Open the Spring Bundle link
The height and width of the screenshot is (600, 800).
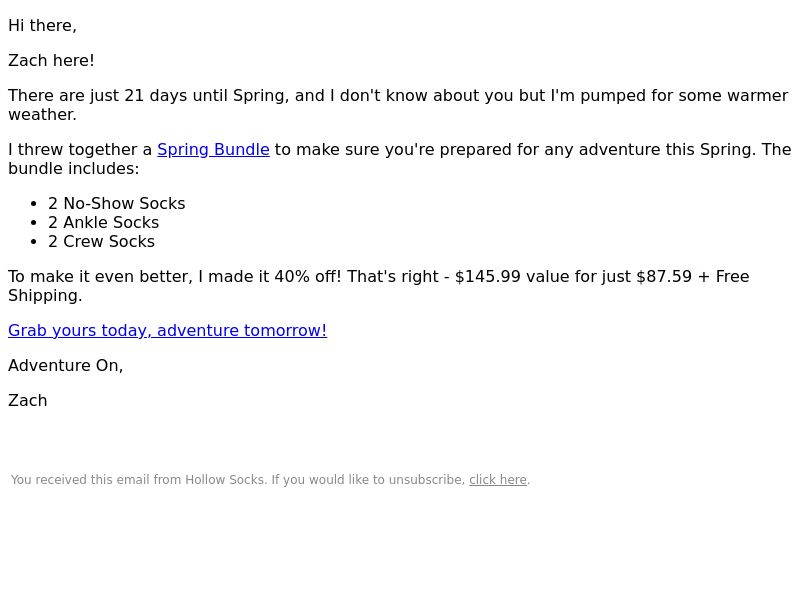click(x=213, y=149)
